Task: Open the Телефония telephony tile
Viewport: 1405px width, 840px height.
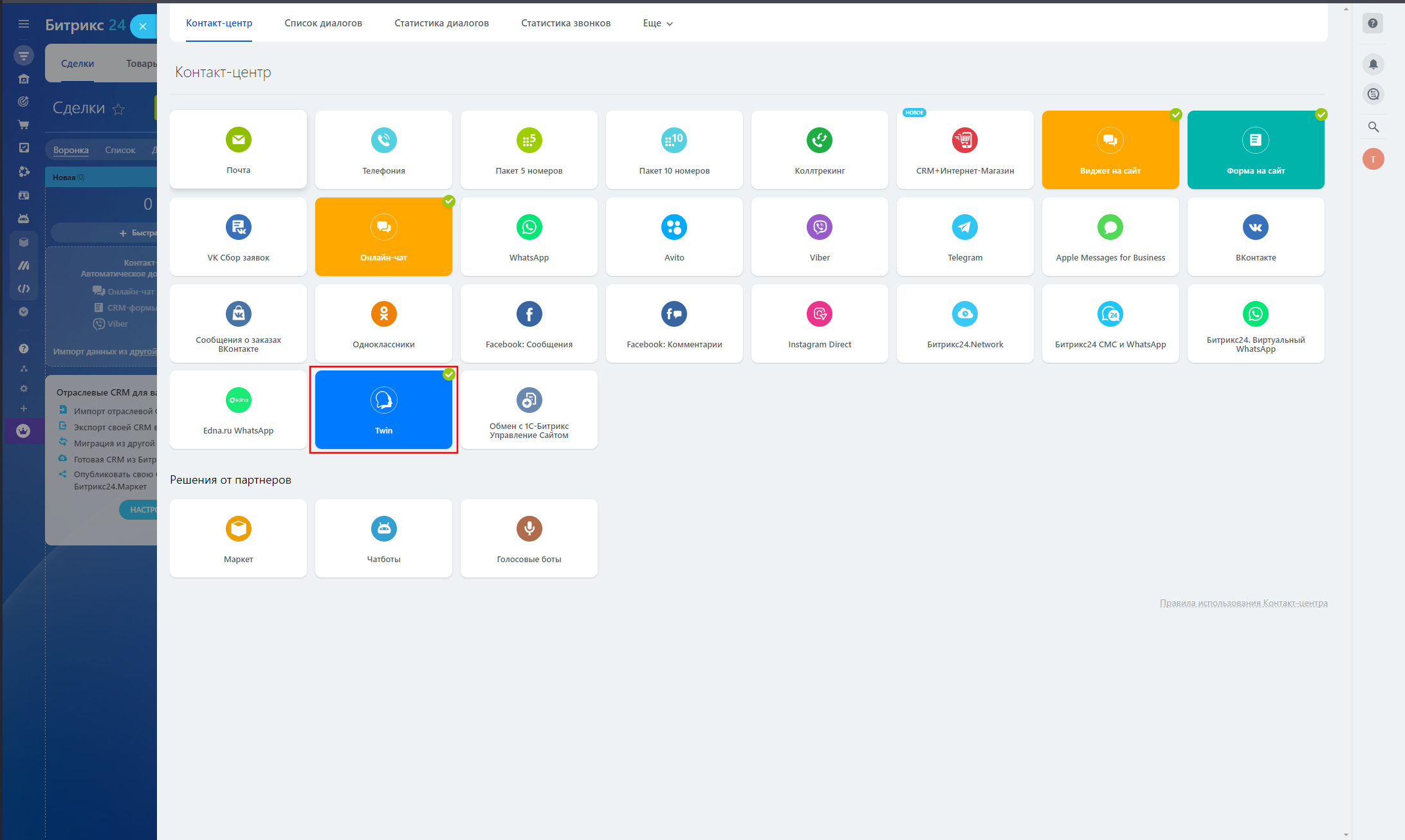Action: tap(383, 149)
